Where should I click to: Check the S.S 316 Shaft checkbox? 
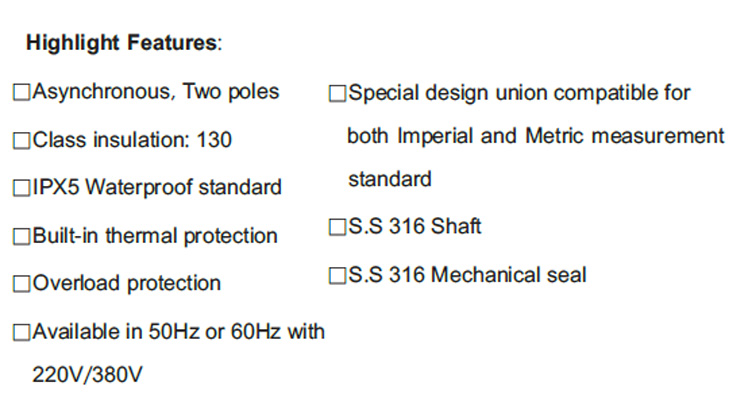[x=338, y=228]
